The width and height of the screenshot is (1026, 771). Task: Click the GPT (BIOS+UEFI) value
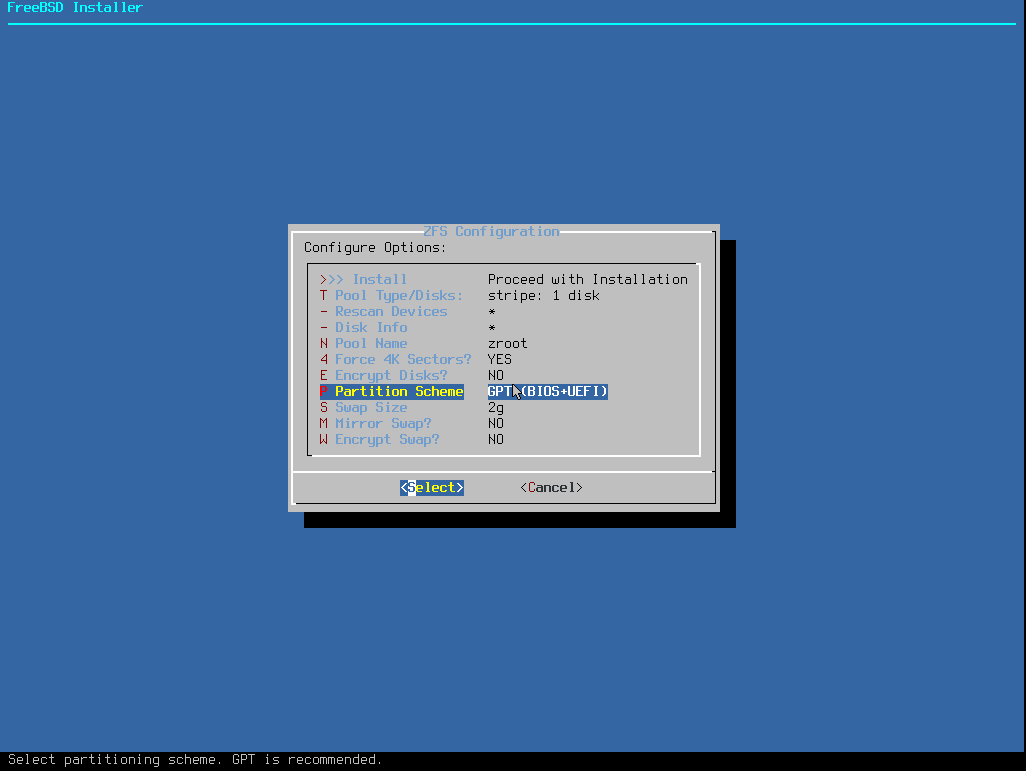click(548, 391)
